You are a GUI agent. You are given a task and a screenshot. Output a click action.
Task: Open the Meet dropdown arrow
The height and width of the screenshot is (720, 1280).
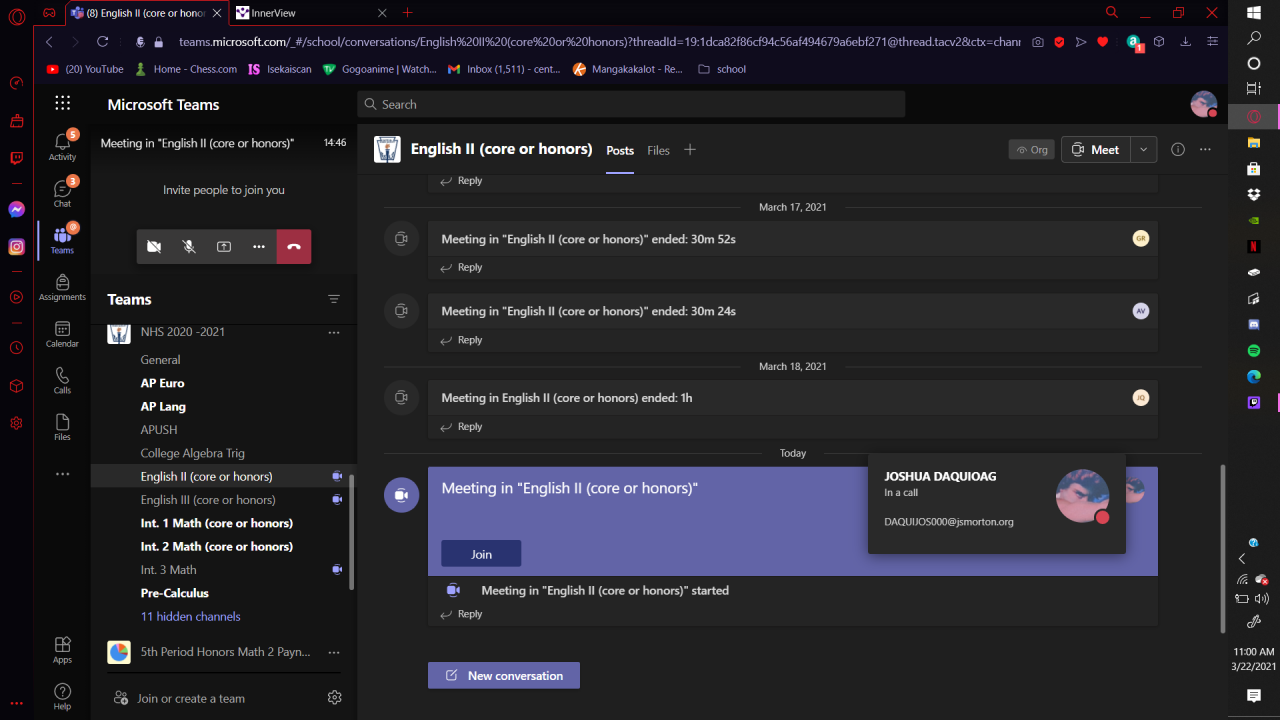tap(1144, 149)
